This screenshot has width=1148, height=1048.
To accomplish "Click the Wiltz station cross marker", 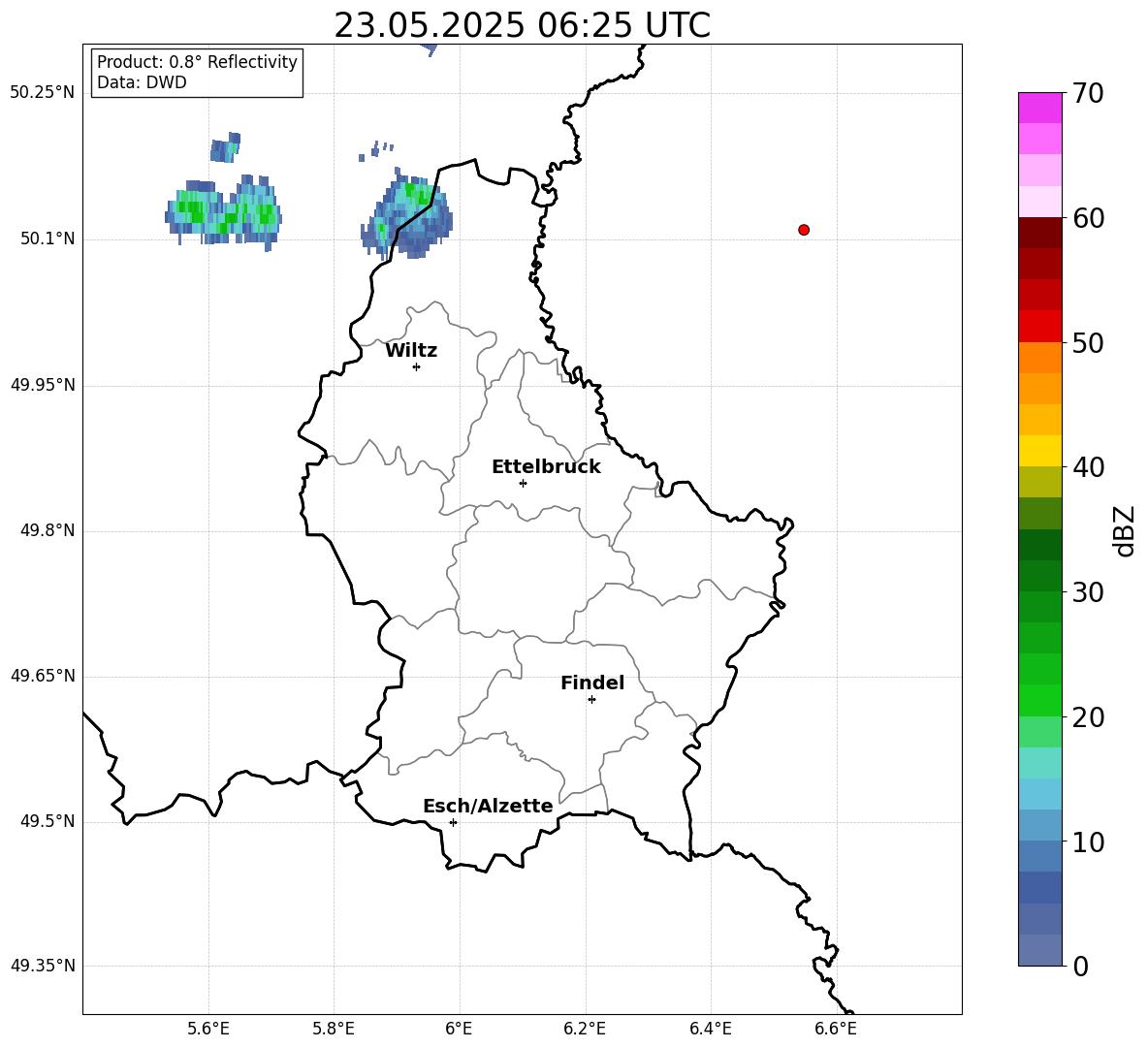I will click(416, 366).
